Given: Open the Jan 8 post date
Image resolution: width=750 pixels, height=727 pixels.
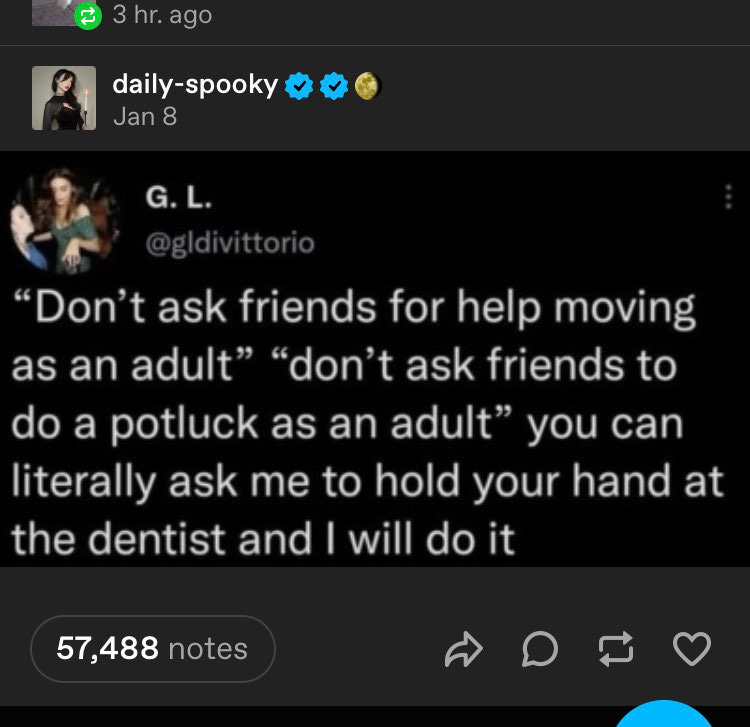Looking at the screenshot, I should tap(145, 116).
